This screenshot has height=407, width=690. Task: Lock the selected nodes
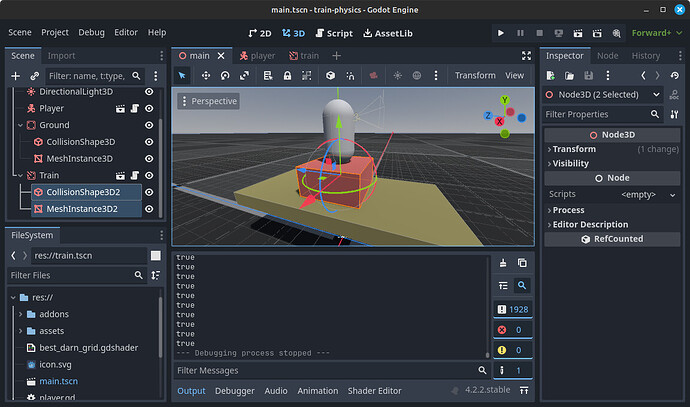(x=287, y=75)
